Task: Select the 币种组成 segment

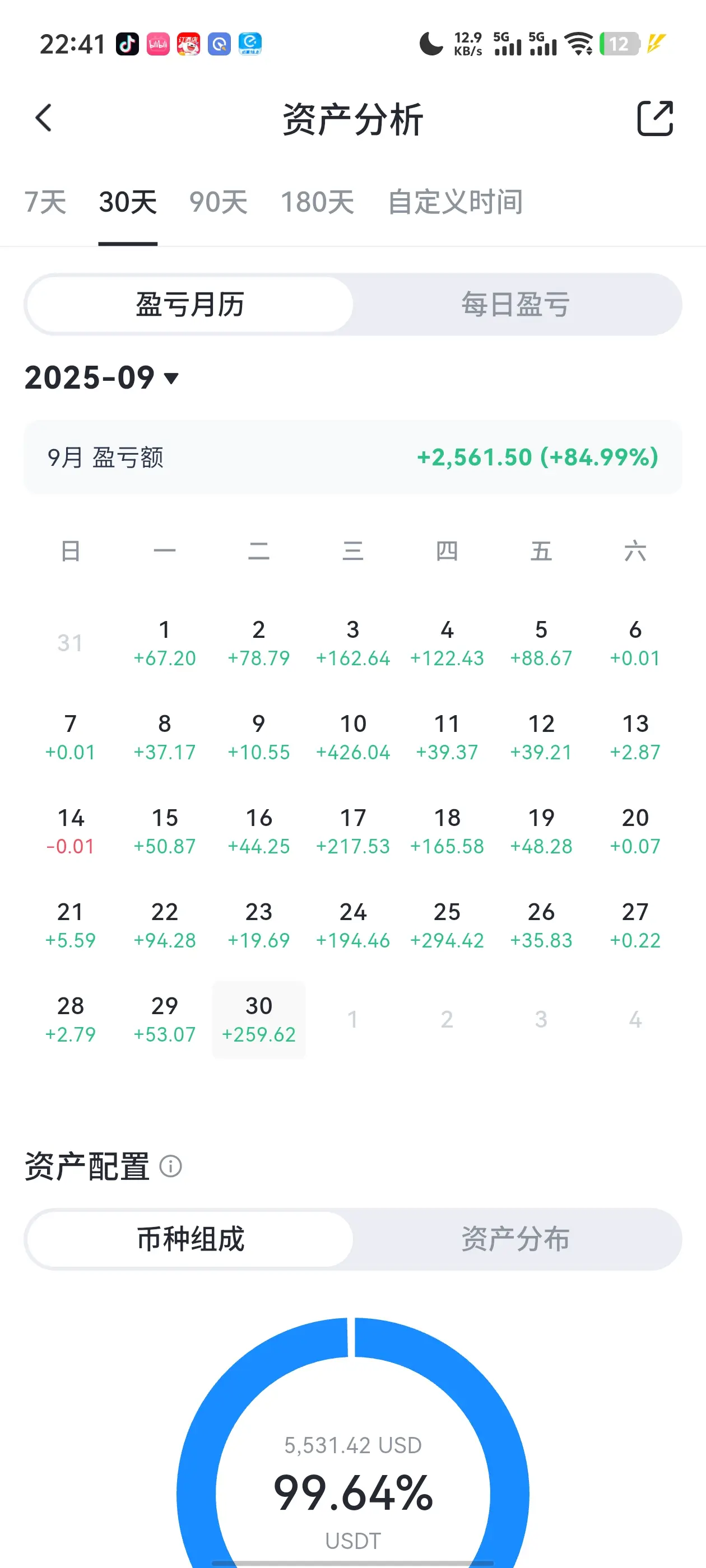Action: [190, 1239]
